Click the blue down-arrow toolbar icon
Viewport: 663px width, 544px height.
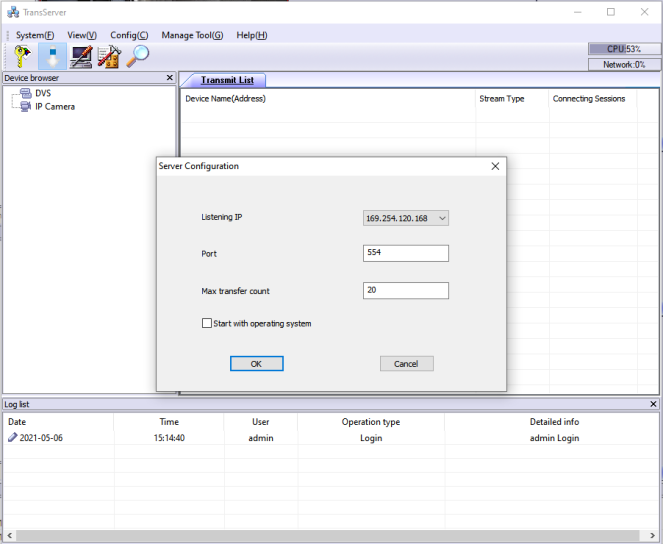[53, 57]
